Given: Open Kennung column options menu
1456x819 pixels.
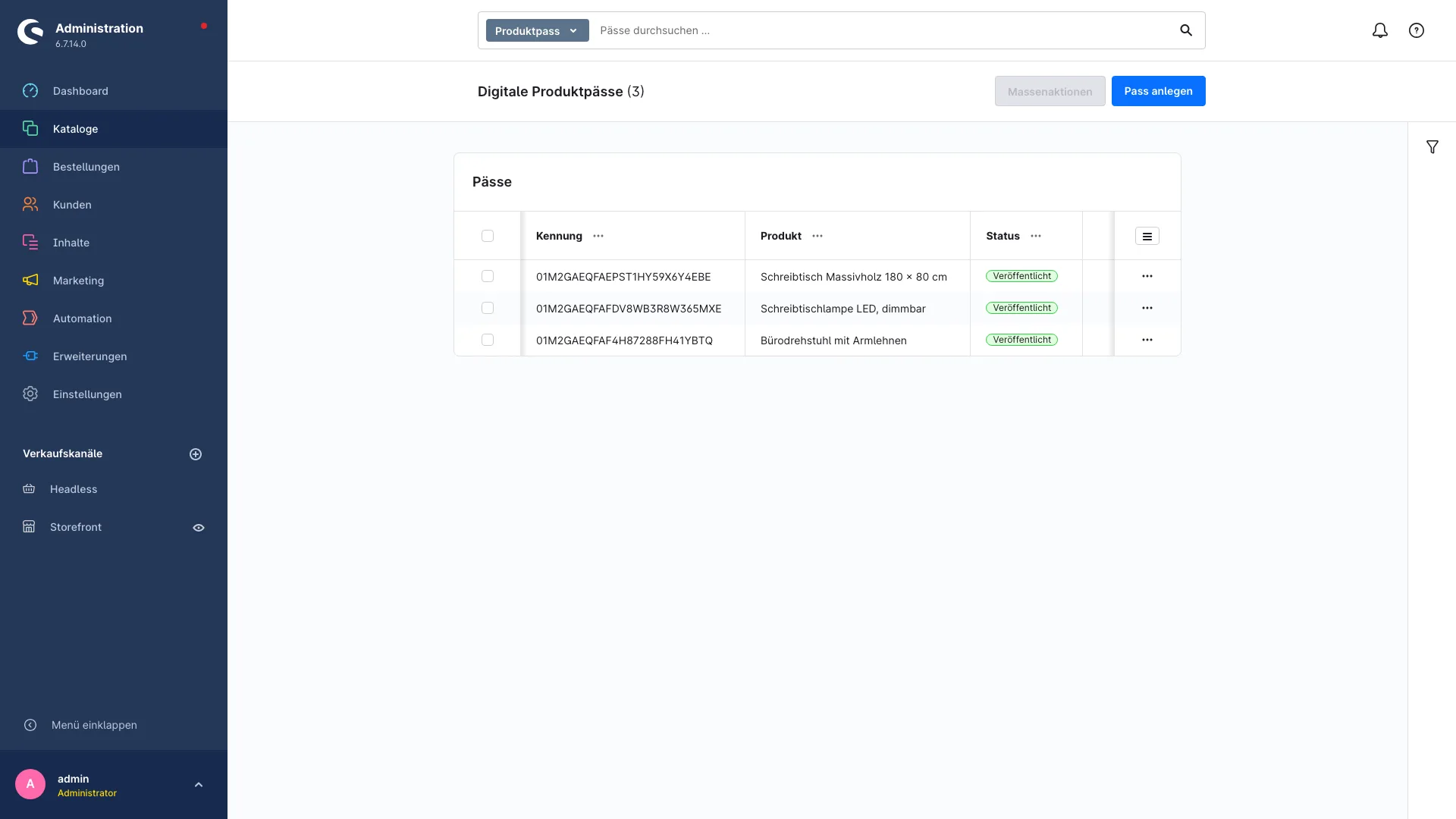Looking at the screenshot, I should [598, 236].
